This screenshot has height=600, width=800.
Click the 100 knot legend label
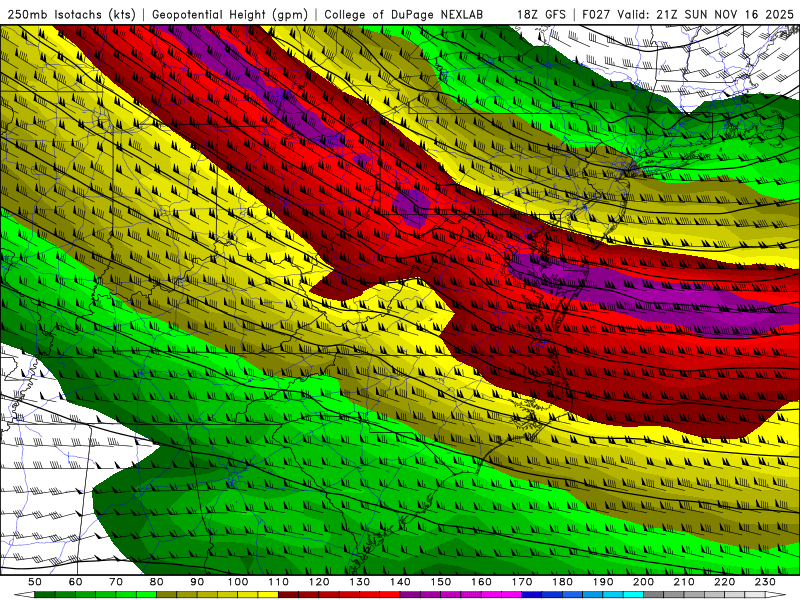(x=238, y=582)
